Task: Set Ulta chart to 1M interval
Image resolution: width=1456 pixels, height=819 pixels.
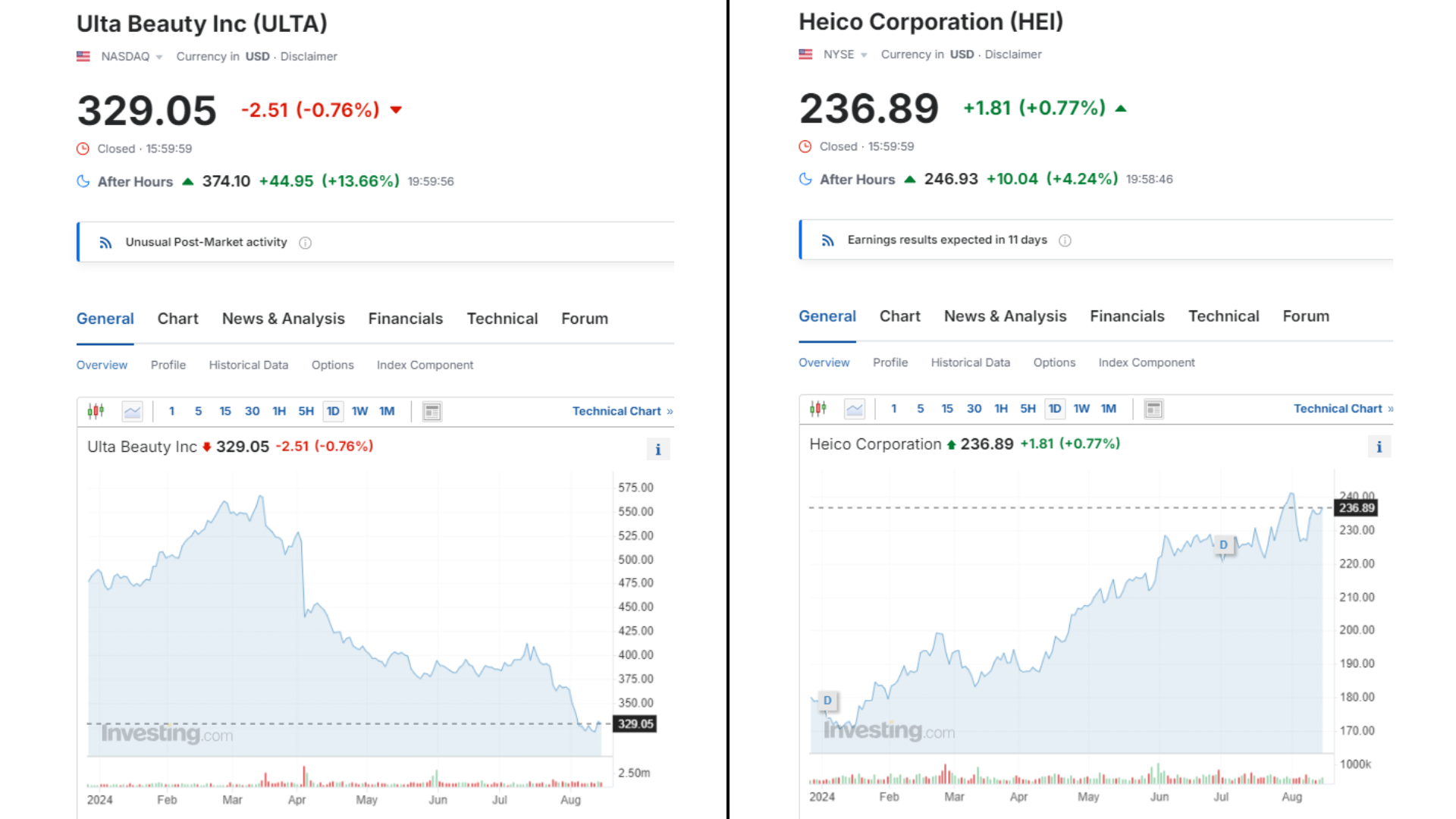Action: 387,411
